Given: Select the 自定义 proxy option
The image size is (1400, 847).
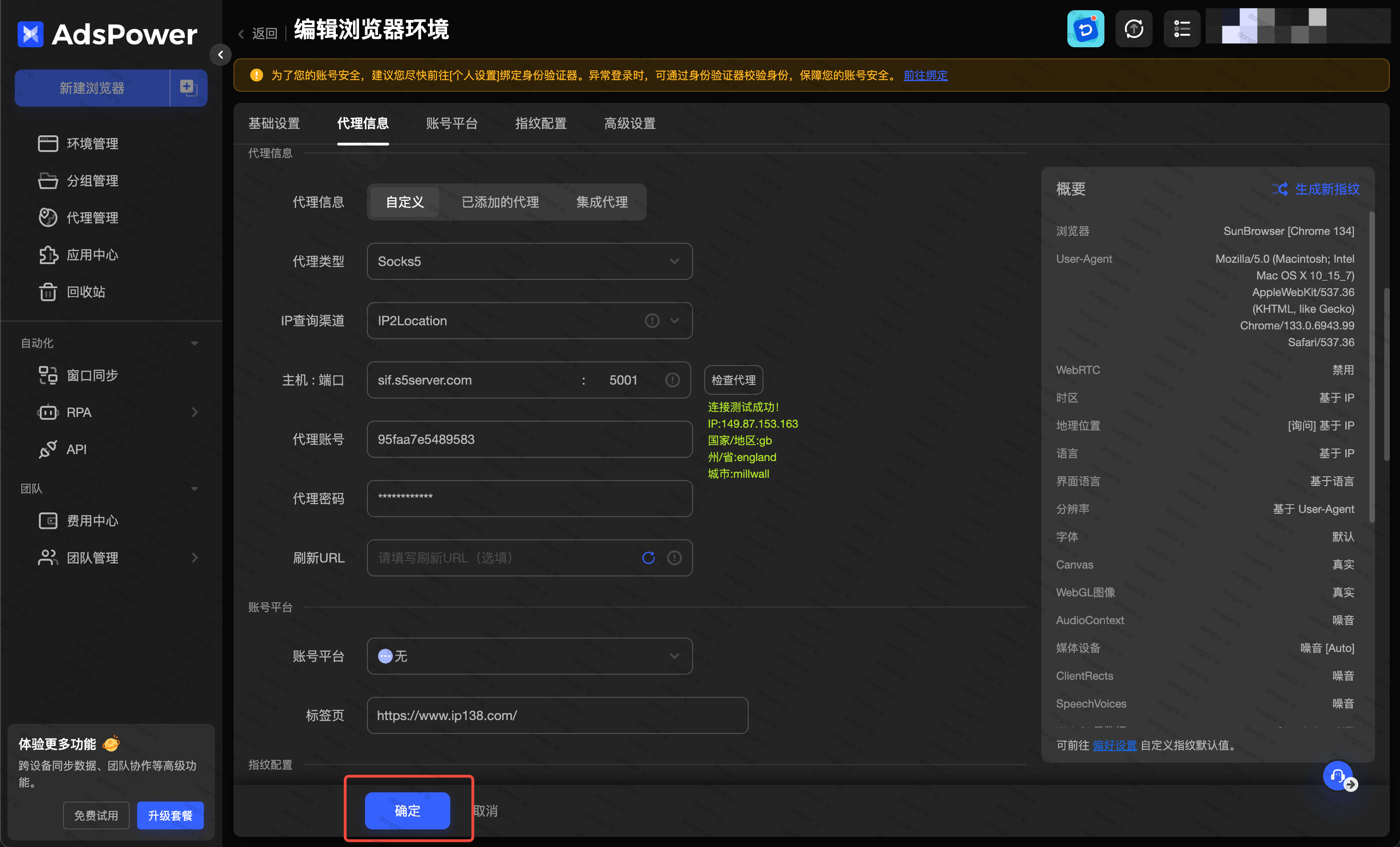Looking at the screenshot, I should click(404, 202).
